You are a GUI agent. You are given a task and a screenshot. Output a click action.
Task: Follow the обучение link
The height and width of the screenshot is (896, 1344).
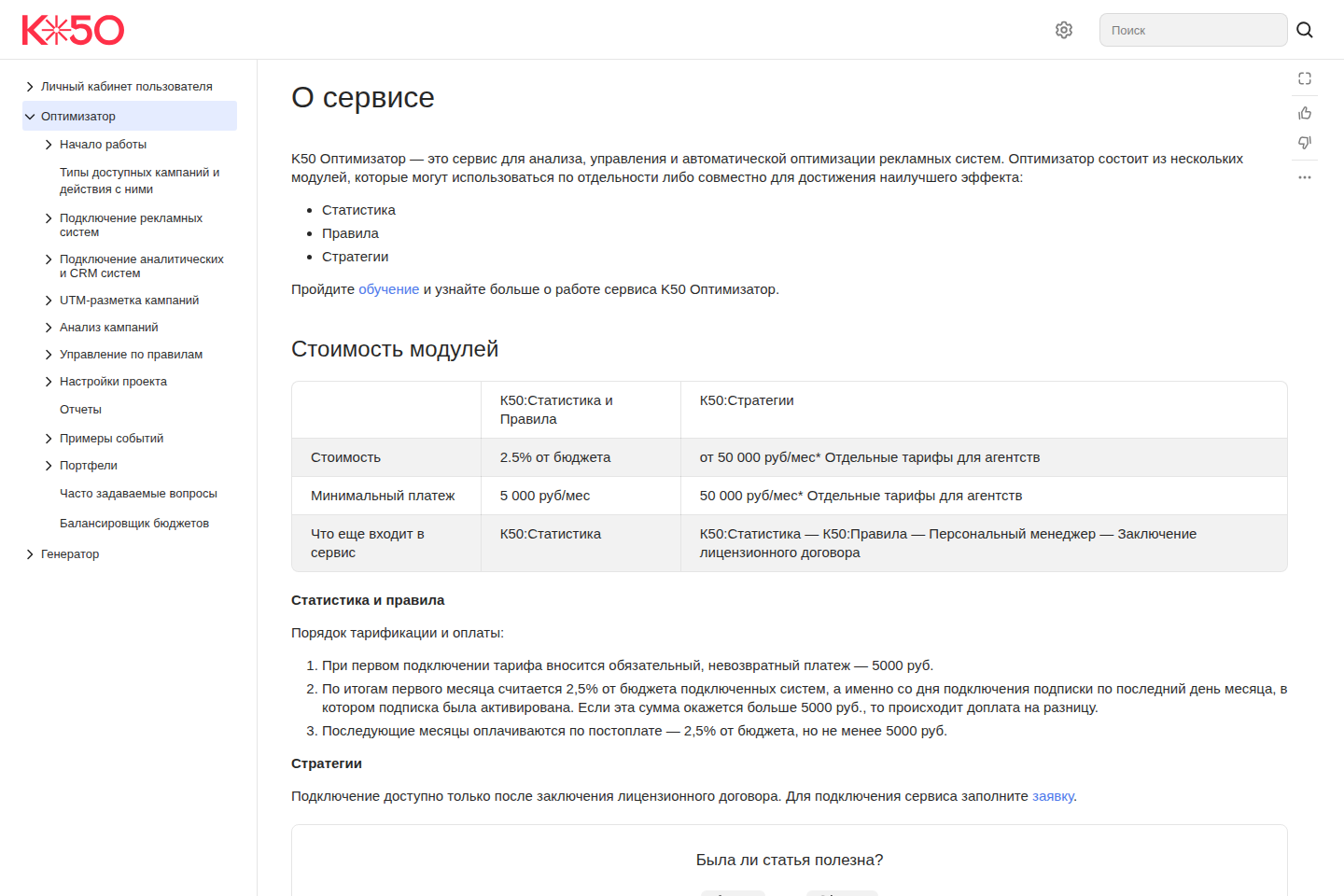point(389,289)
